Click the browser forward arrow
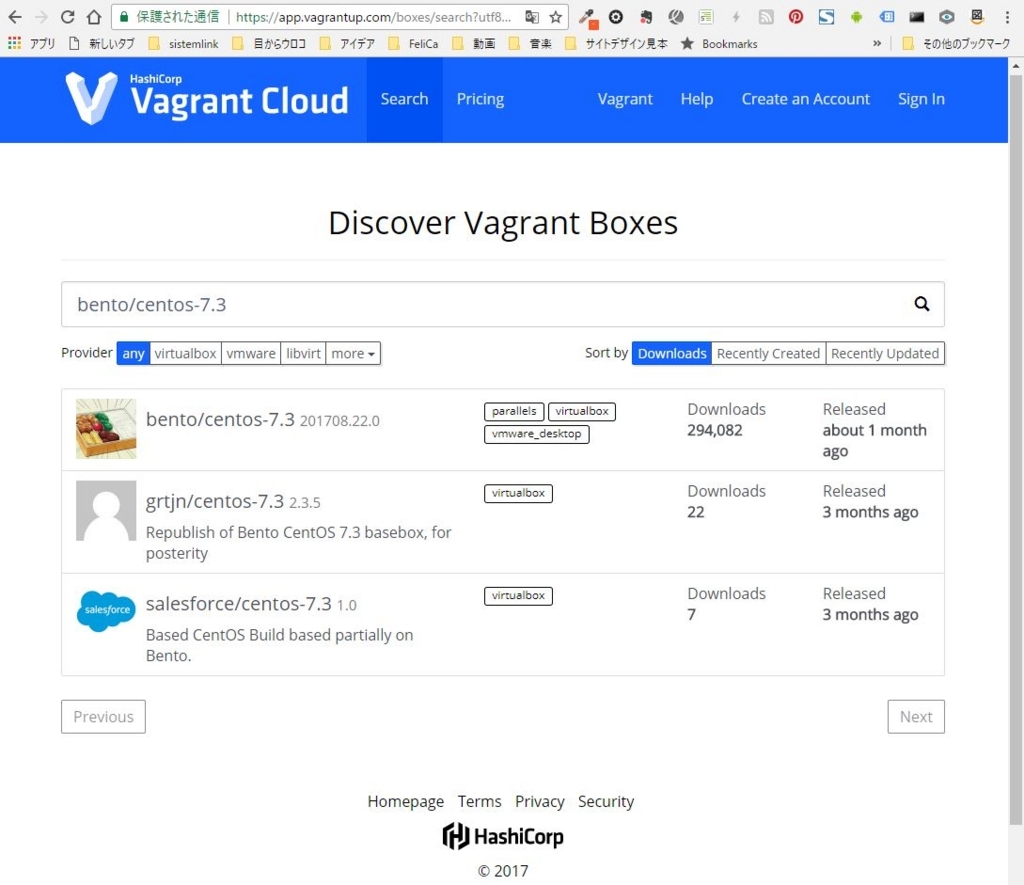The width and height of the screenshot is (1024, 885). tap(40, 17)
